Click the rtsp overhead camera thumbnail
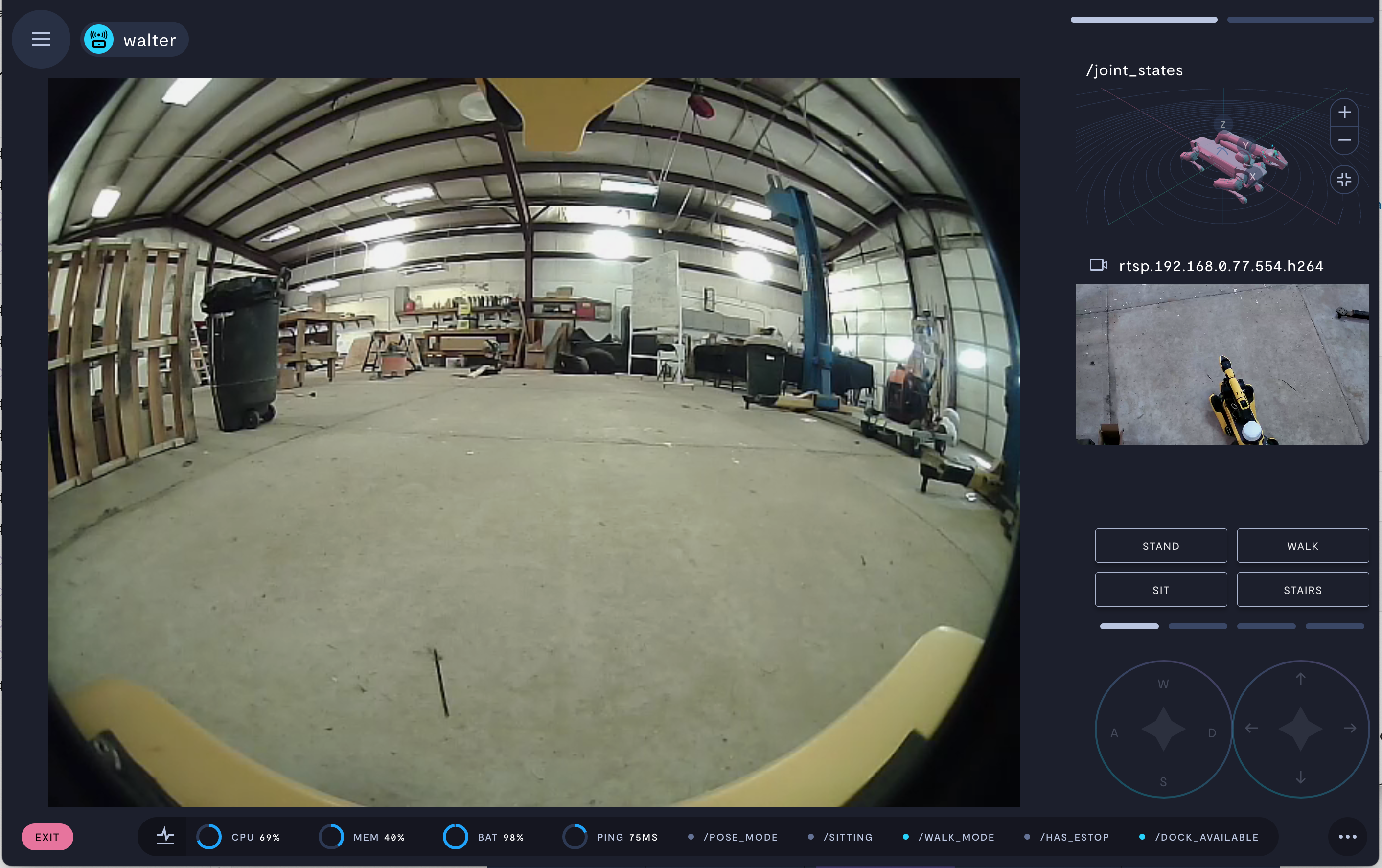The height and width of the screenshot is (868, 1382). [x=1222, y=364]
